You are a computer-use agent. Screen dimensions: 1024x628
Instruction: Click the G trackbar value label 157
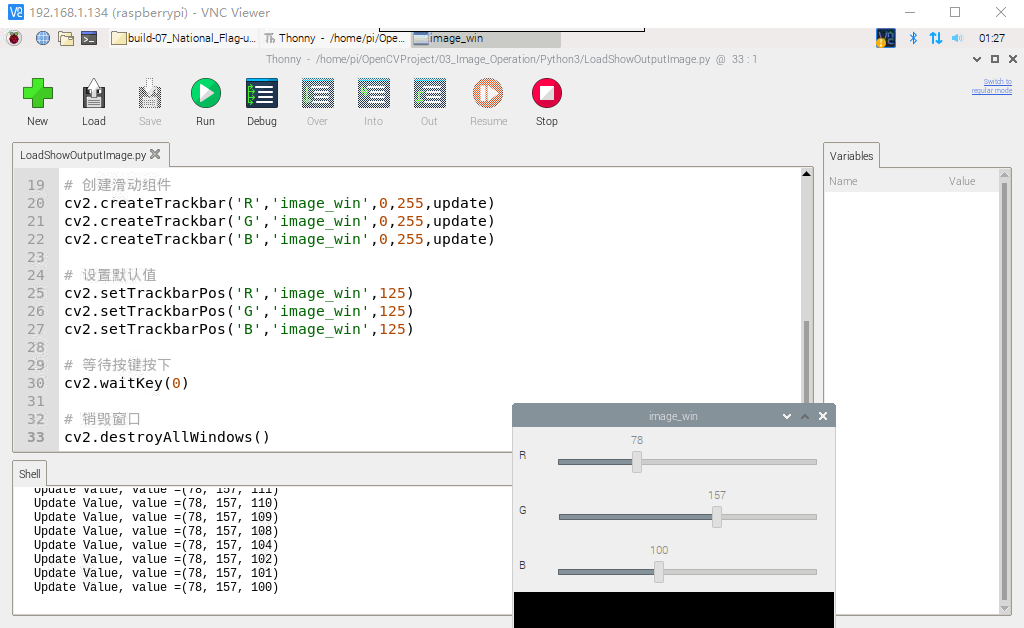coord(716,495)
